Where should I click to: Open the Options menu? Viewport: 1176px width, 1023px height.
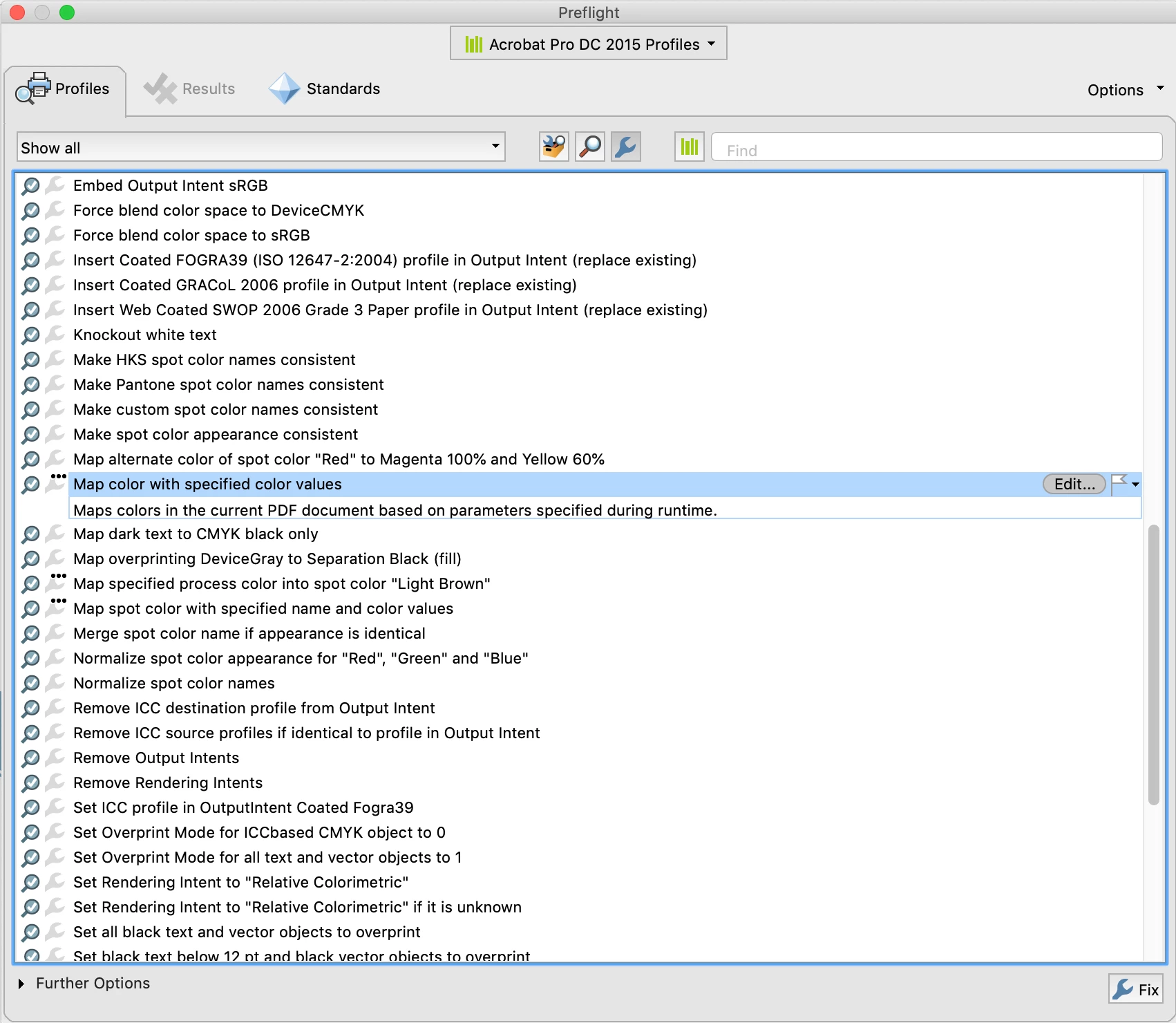tap(1125, 90)
